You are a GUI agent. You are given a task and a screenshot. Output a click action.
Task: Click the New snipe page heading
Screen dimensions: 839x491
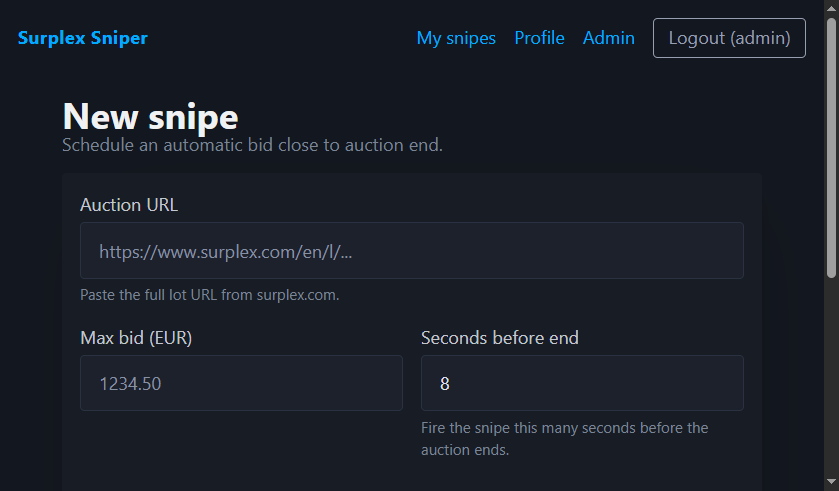coord(150,116)
